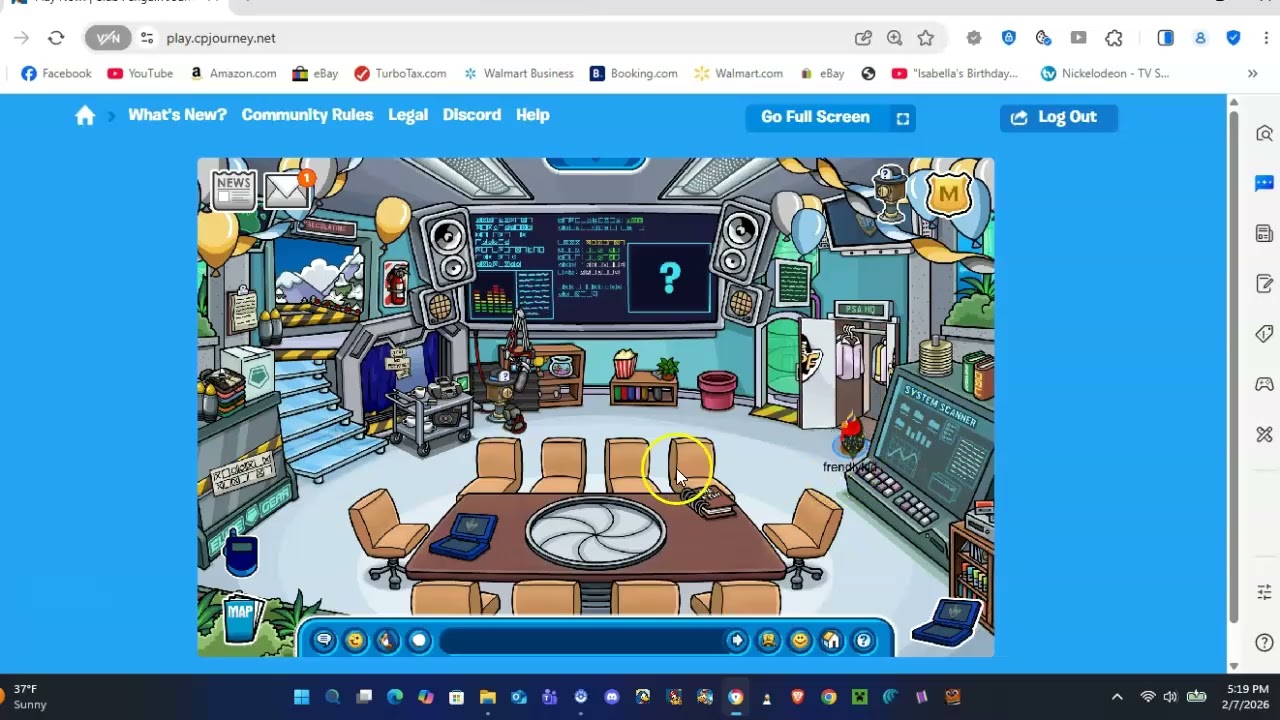
Task: Click the penguin named frendykid
Action: click(851, 440)
